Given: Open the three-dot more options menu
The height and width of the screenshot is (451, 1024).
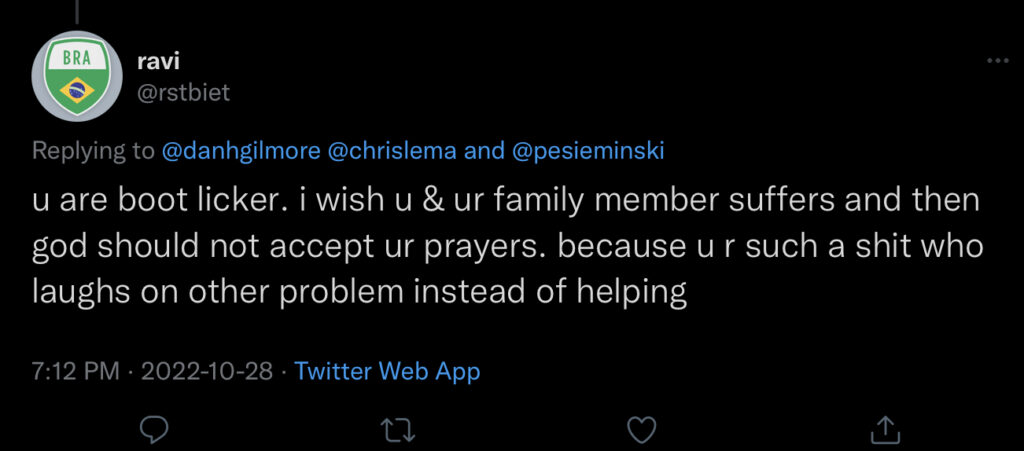Looking at the screenshot, I should coord(997,61).
